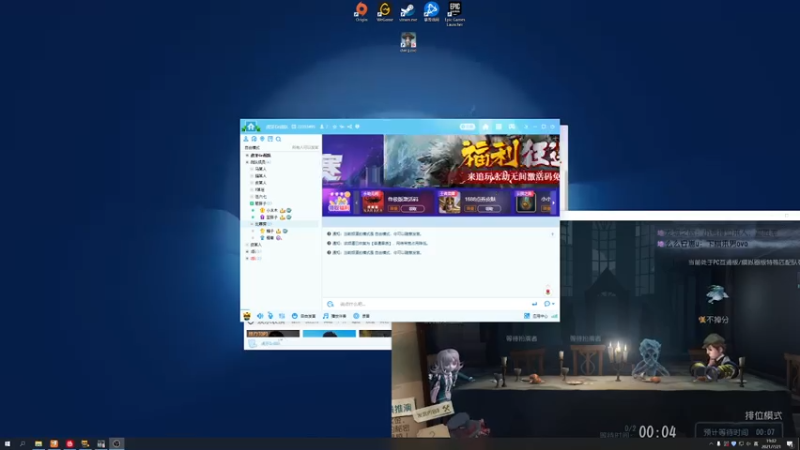Viewport: 800px width, 450px height.
Task: Click the claim button on first promo card
Action: click(412, 209)
